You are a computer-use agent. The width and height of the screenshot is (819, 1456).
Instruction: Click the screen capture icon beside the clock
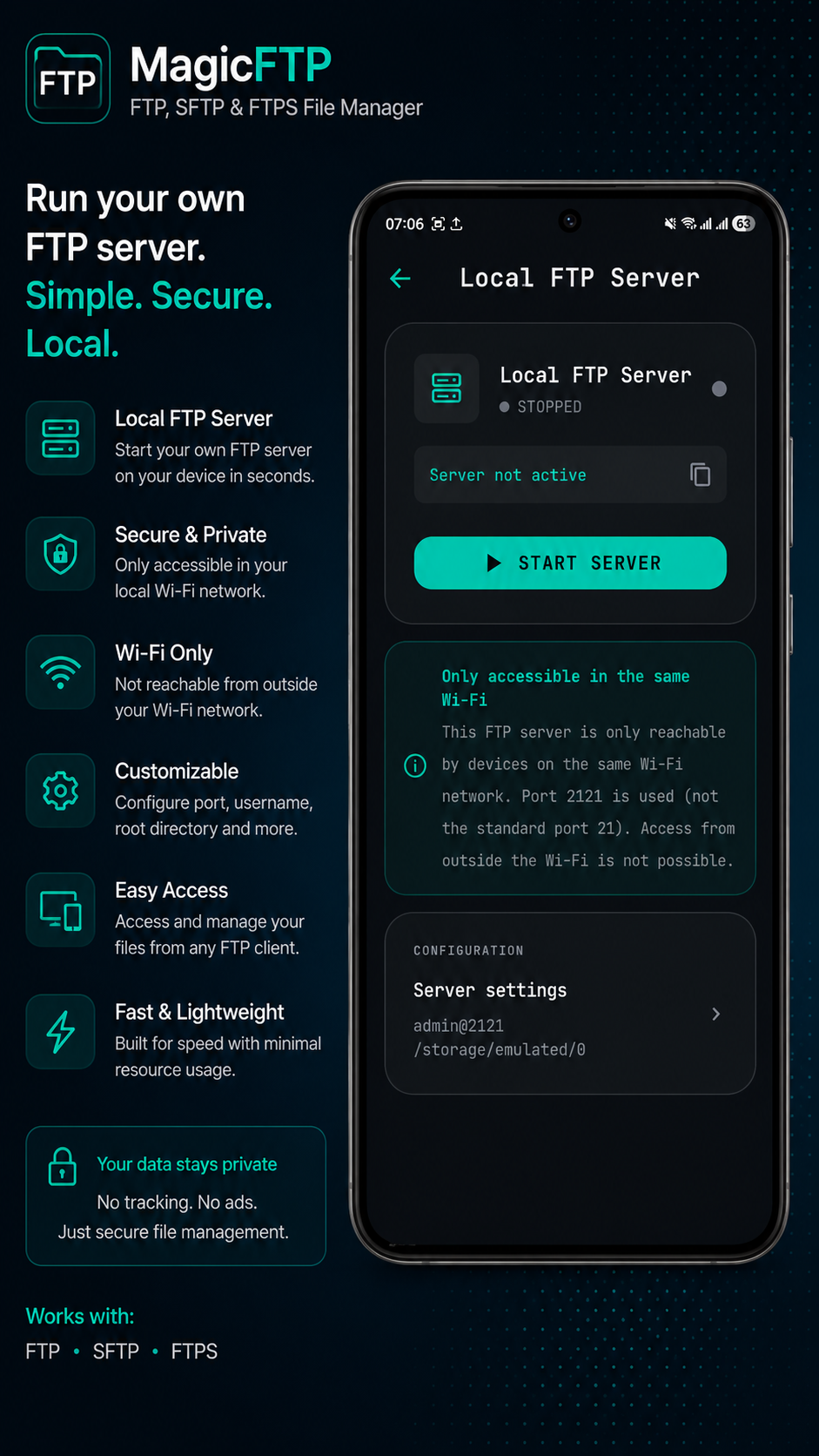[x=438, y=224]
